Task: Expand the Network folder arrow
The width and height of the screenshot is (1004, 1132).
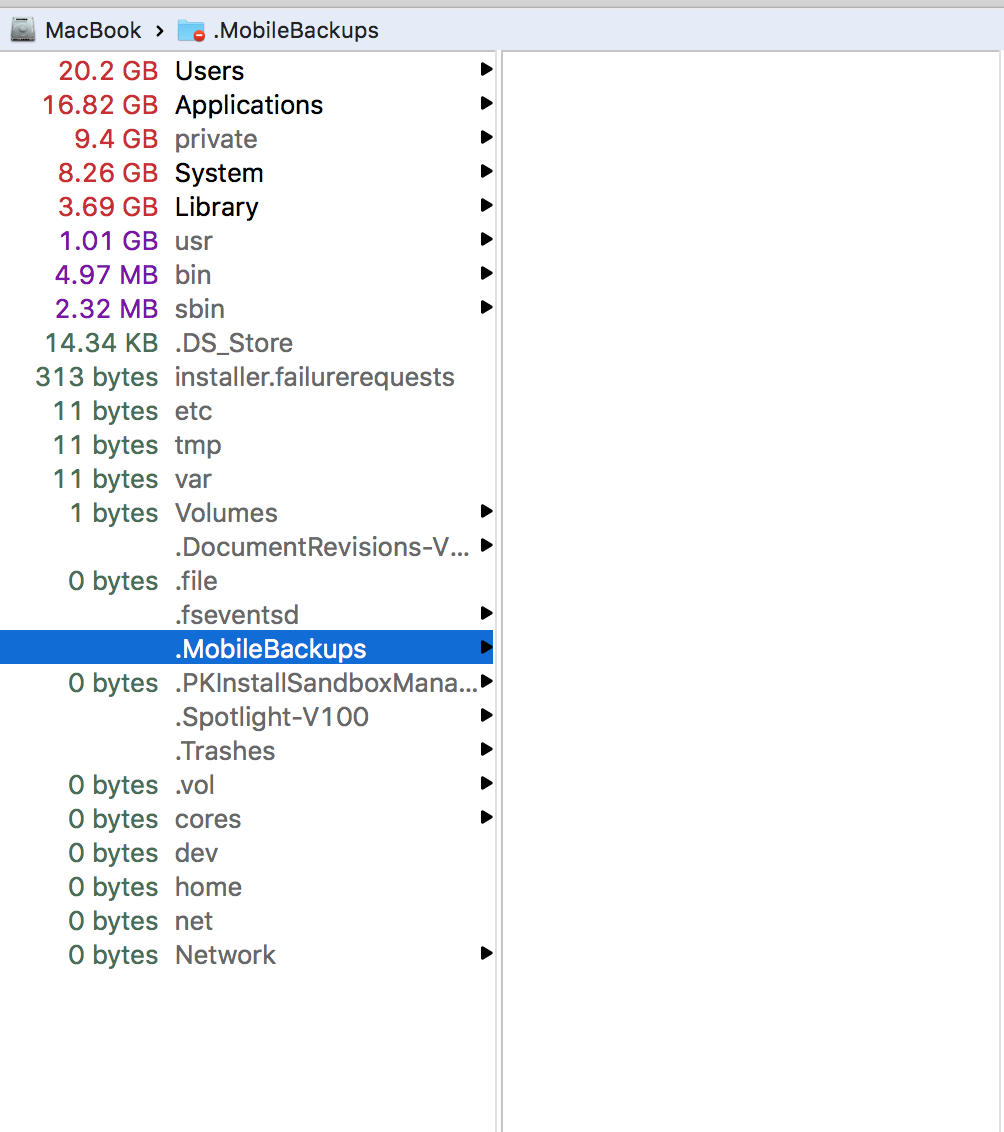Action: tap(486, 953)
